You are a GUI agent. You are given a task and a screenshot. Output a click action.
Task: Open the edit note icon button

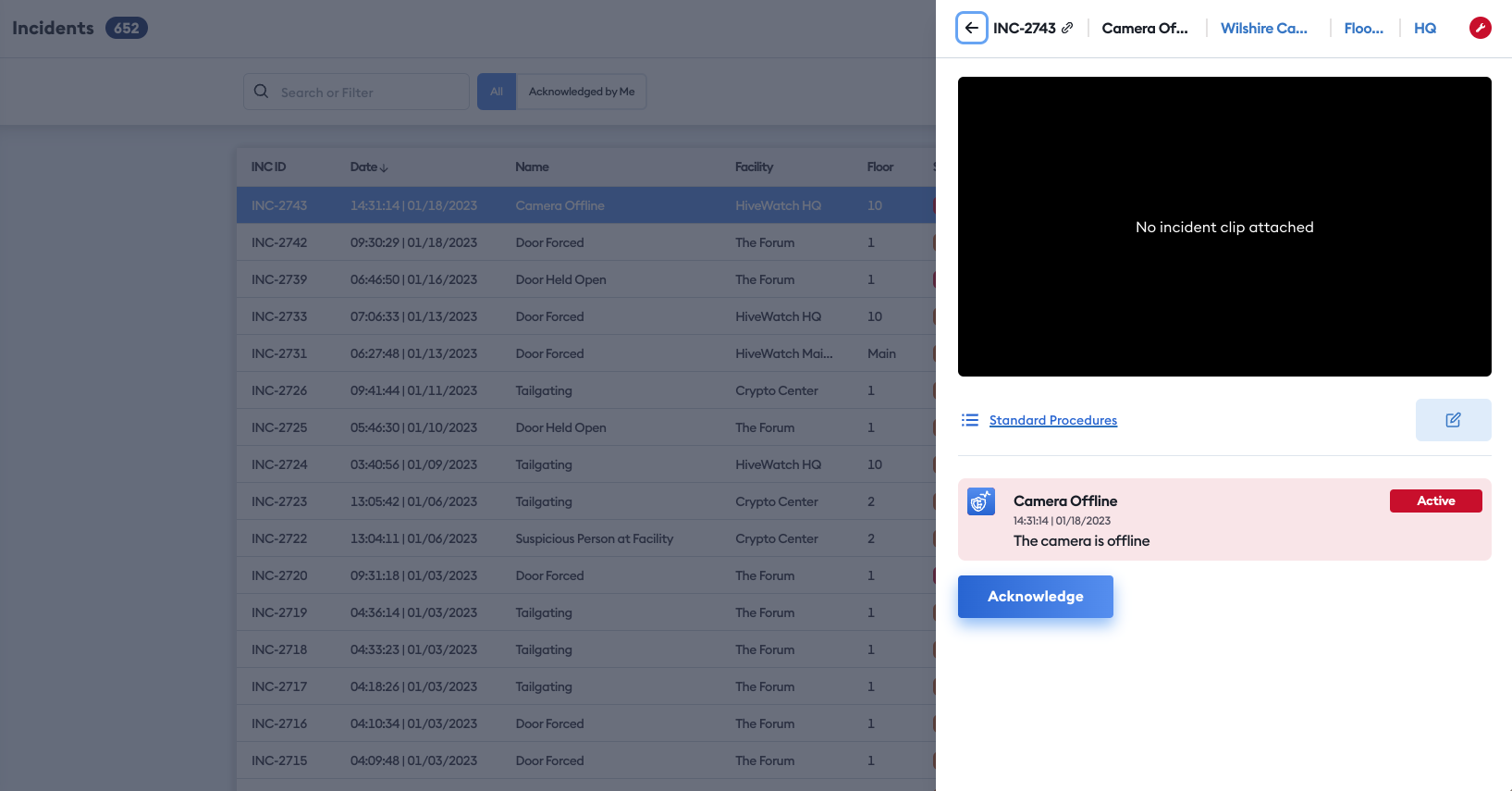(x=1453, y=420)
